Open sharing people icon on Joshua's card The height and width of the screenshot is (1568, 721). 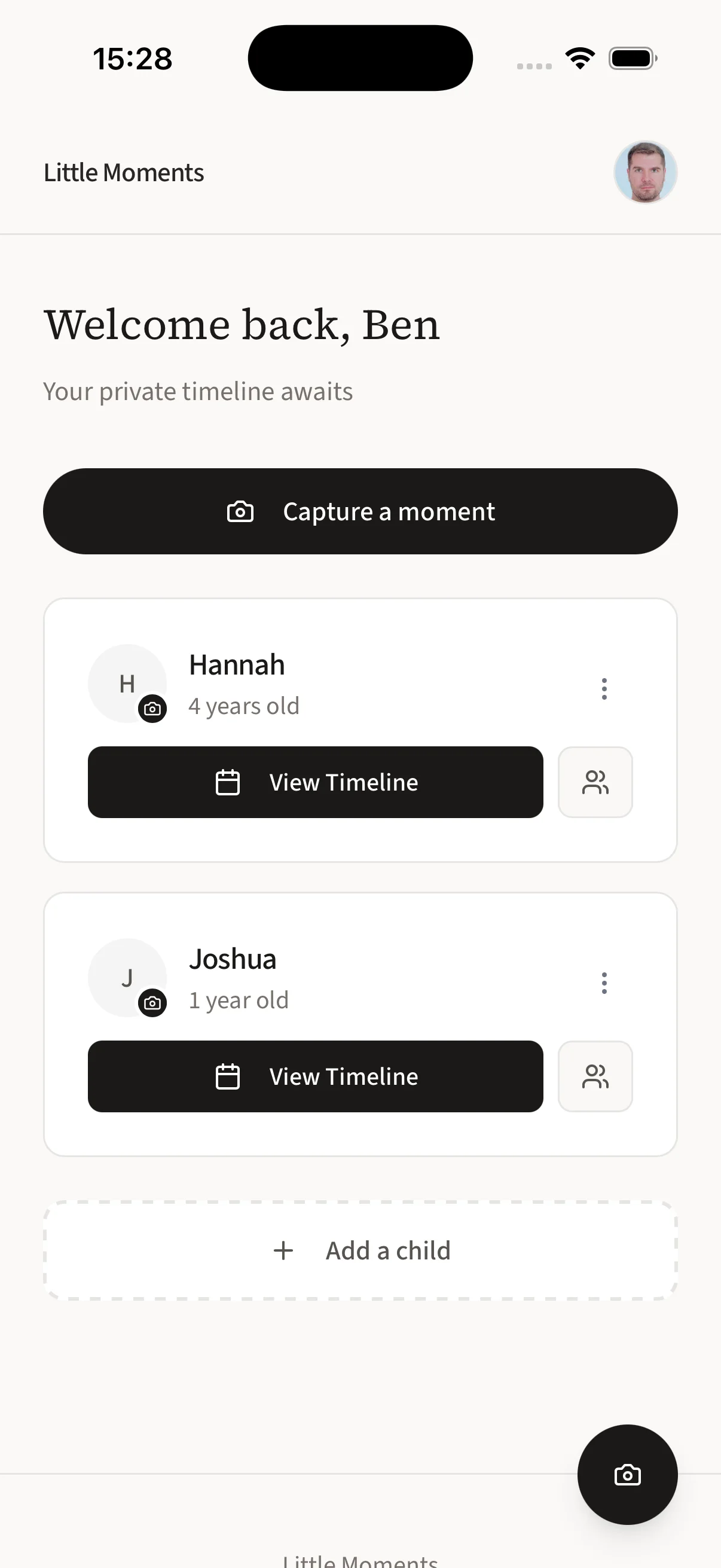[x=595, y=1076]
